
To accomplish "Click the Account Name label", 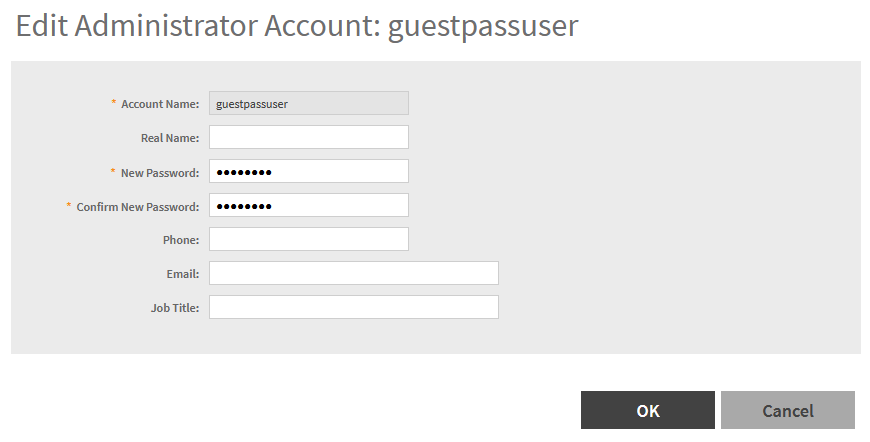I will 160,104.
